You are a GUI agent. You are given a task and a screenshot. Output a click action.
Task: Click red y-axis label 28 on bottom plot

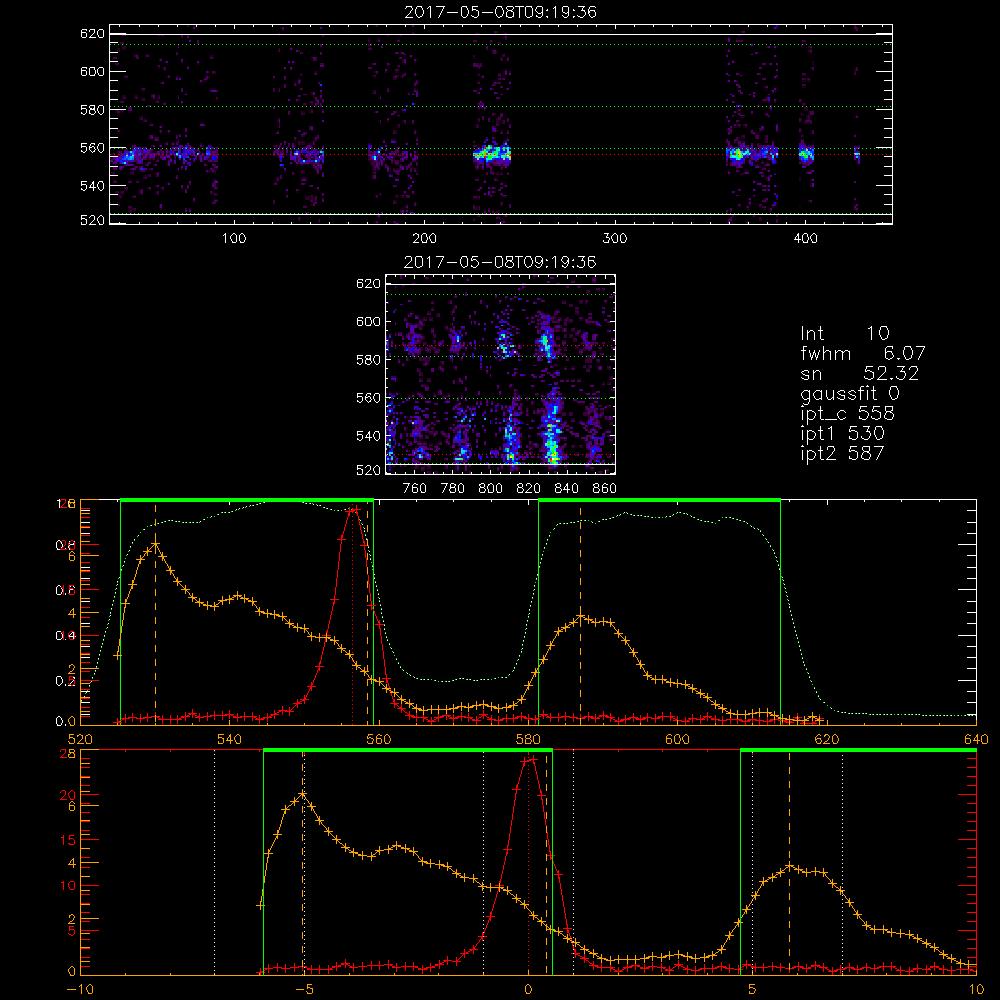pyautogui.click(x=68, y=754)
